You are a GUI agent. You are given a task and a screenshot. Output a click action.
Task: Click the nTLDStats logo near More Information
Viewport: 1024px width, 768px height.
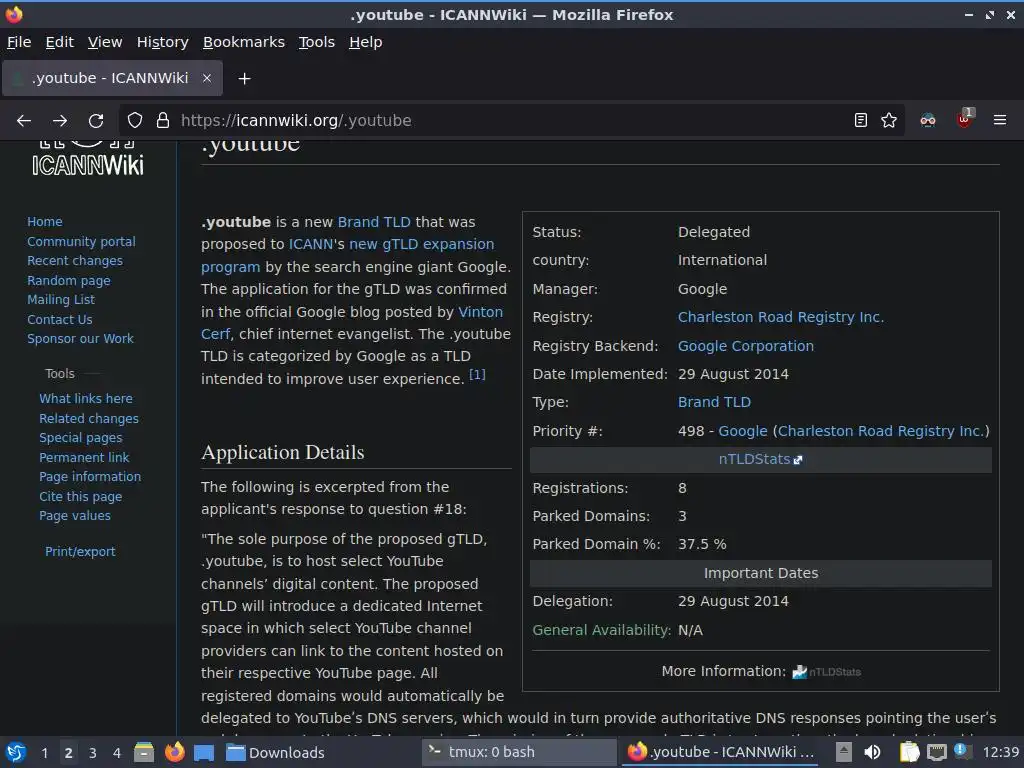click(827, 671)
